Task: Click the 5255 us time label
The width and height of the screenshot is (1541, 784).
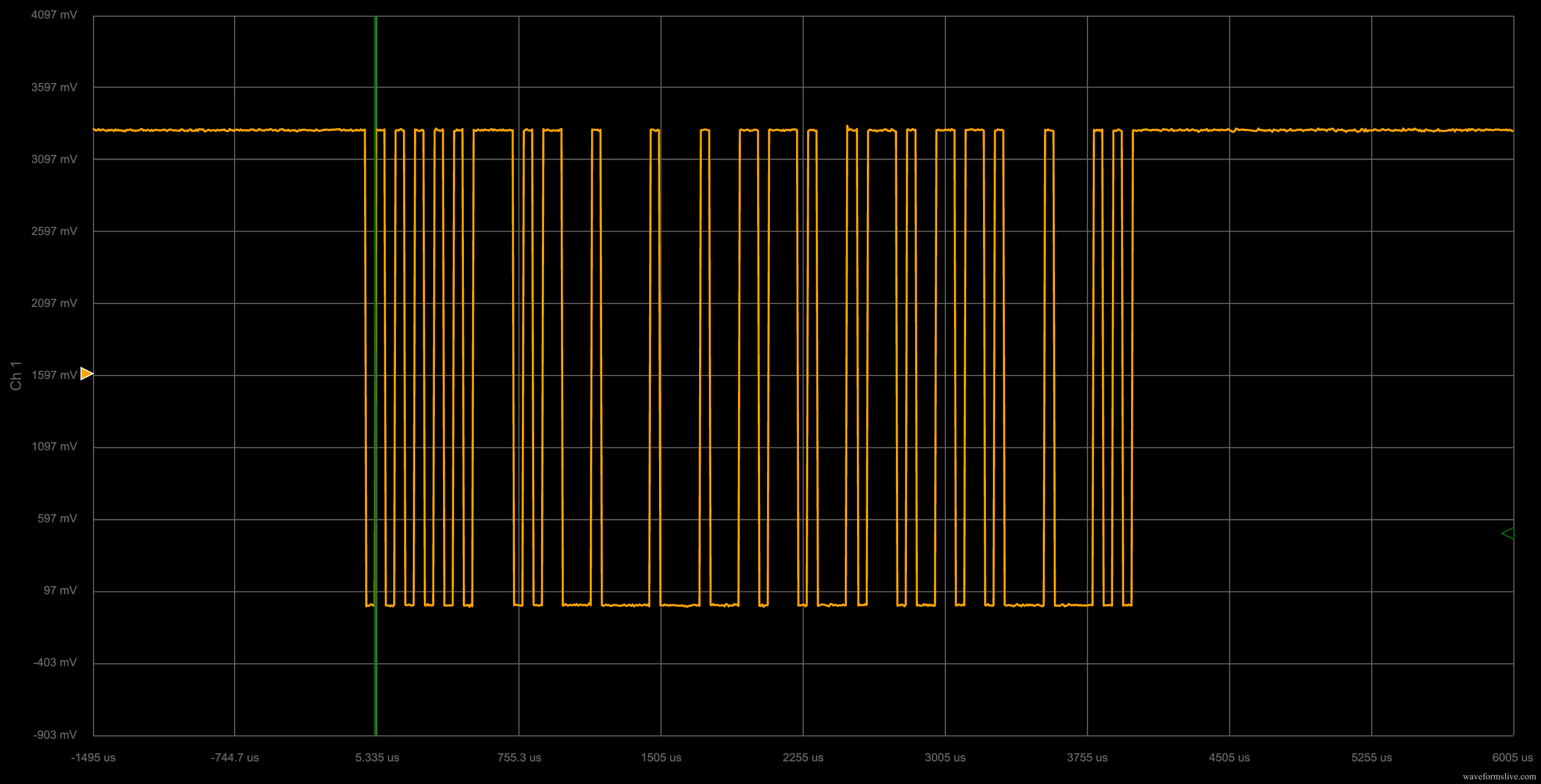Action: click(1371, 758)
